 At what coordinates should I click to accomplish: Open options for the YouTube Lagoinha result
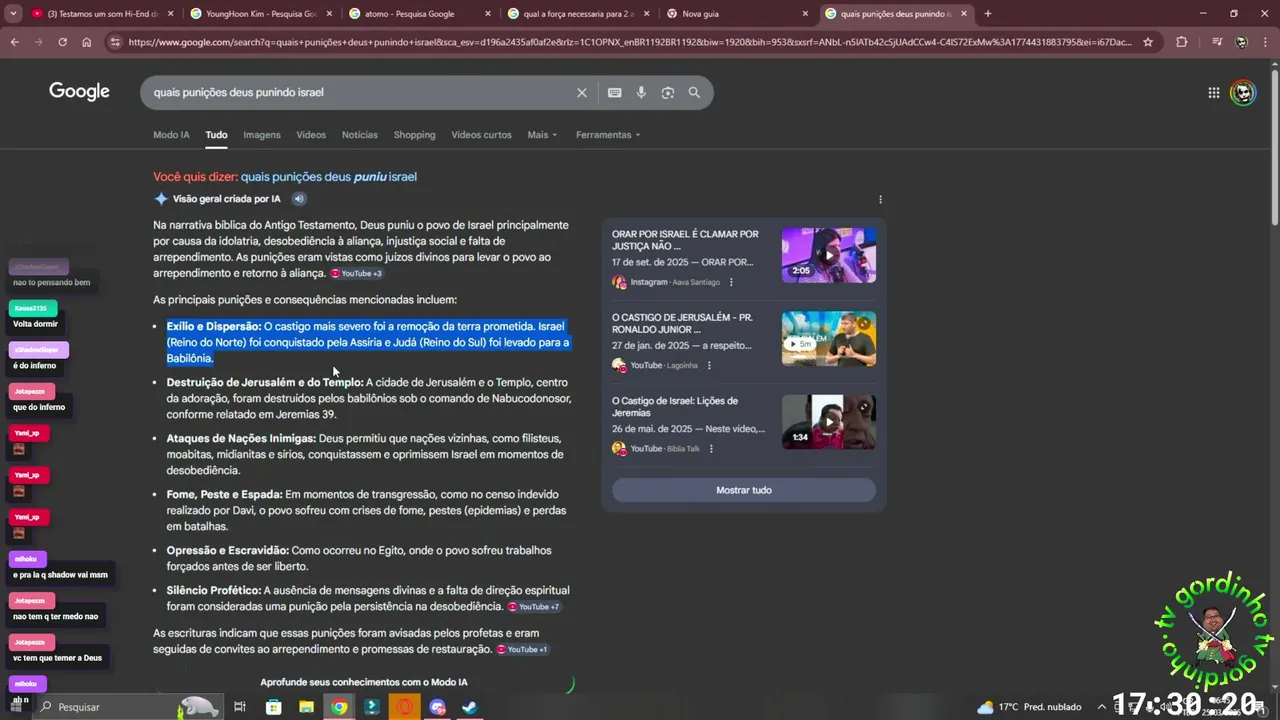707,365
